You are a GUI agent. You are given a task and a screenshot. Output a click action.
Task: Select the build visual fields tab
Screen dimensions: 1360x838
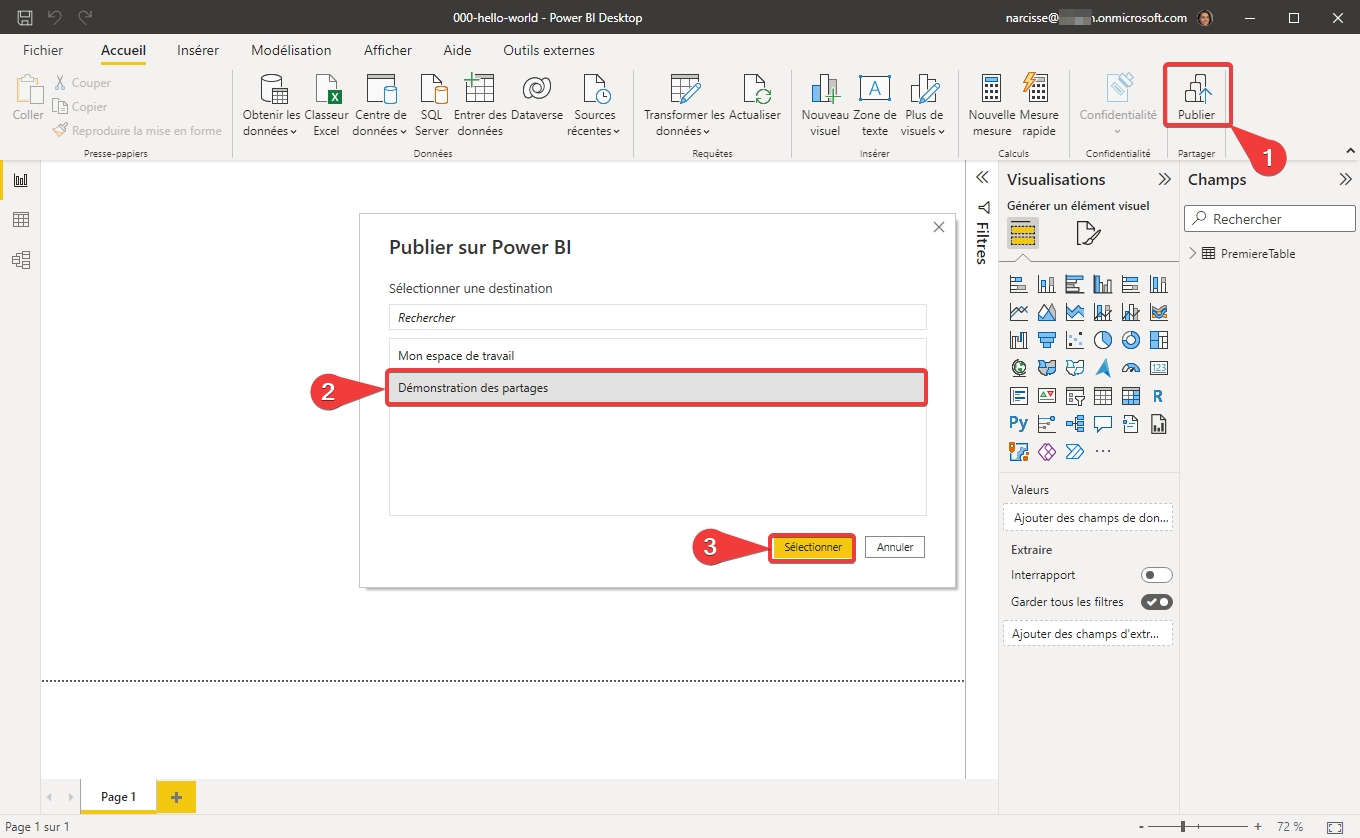click(x=1022, y=234)
